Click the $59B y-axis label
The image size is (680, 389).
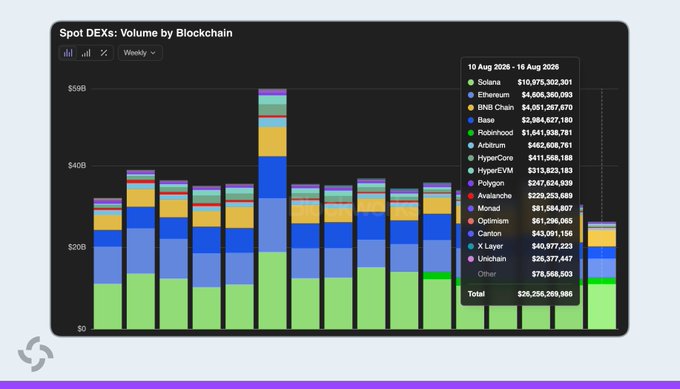point(77,88)
